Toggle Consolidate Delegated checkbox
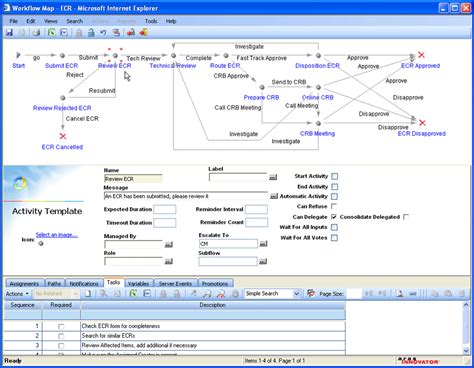The image size is (474, 368). coord(406,217)
